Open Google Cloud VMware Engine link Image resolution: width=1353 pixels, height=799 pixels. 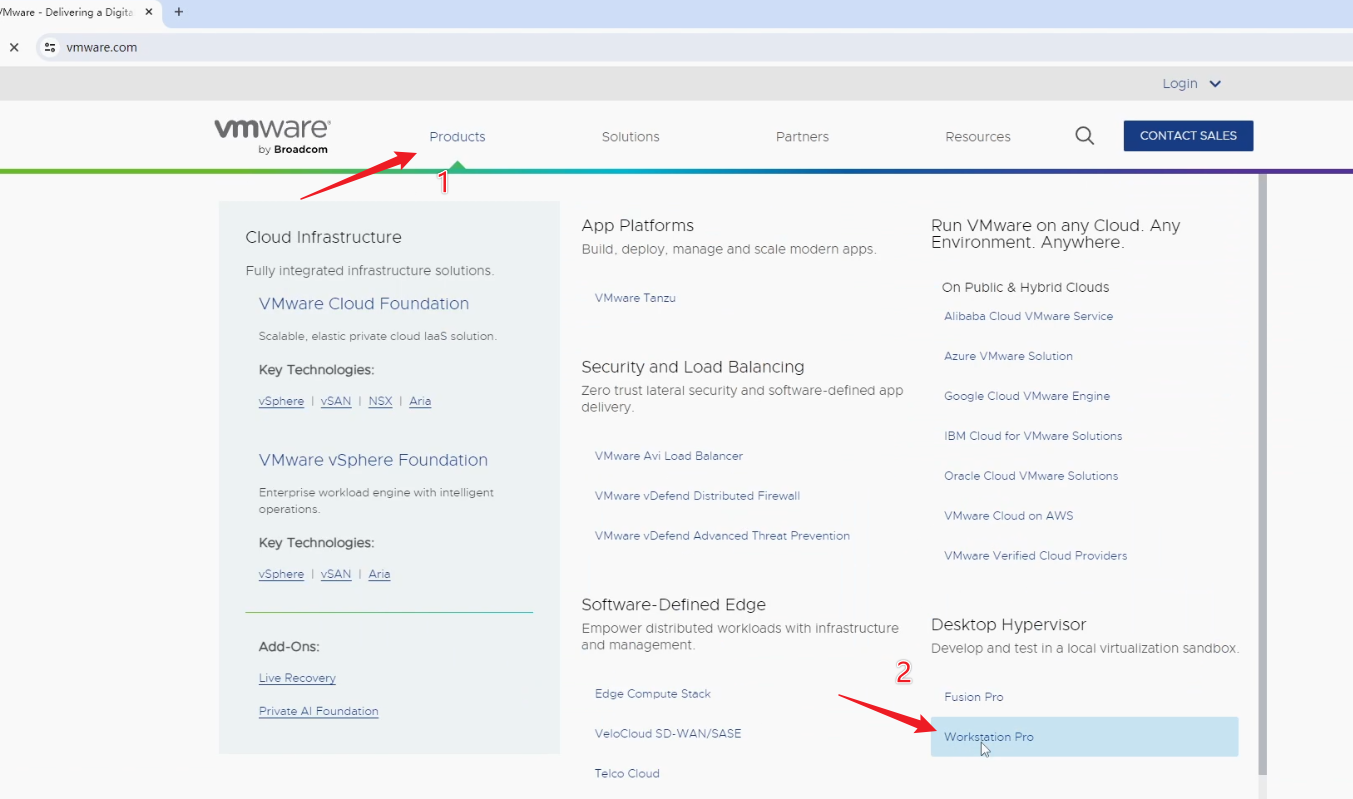[x=1027, y=396]
